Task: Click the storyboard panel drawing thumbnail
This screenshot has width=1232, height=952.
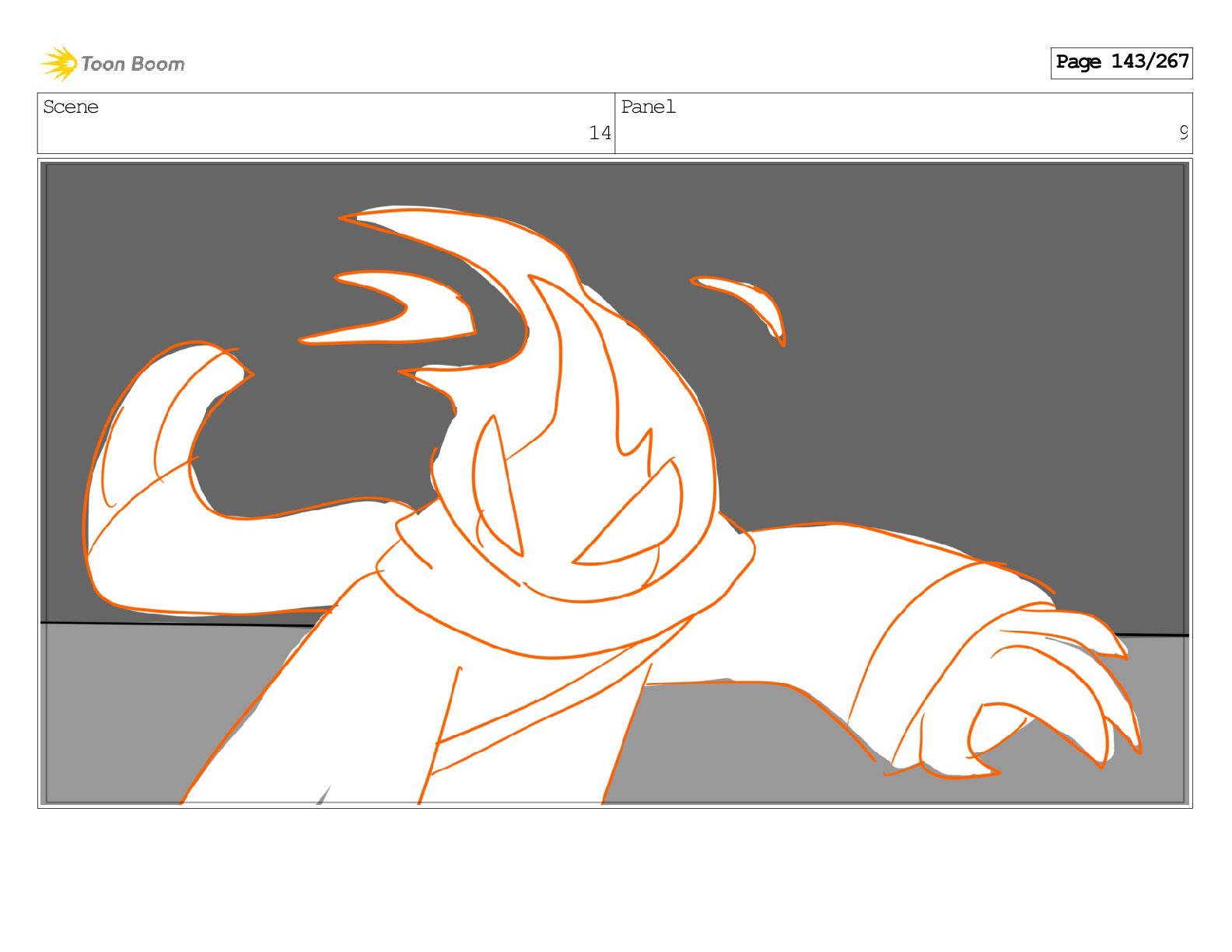Action: click(x=614, y=483)
